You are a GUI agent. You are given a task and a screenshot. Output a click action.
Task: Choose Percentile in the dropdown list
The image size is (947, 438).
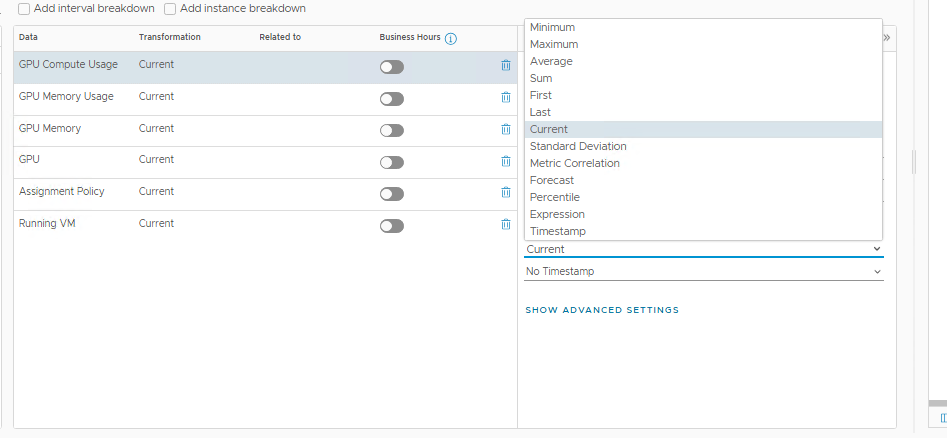pyautogui.click(x=554, y=197)
